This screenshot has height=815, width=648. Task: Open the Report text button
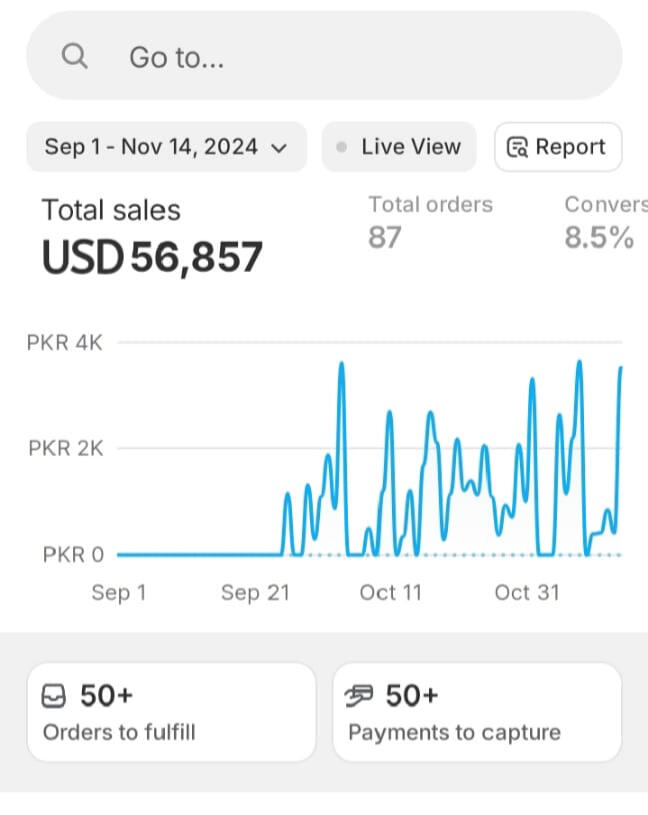click(570, 147)
